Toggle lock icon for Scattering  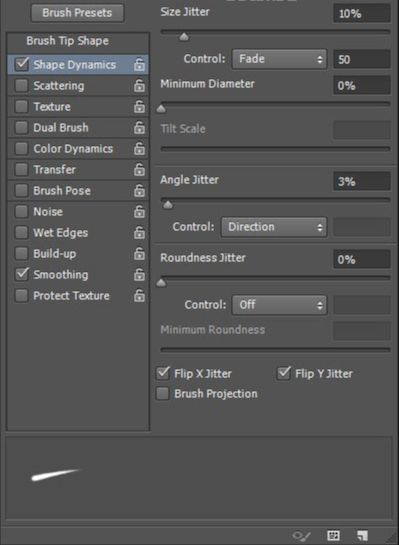pyautogui.click(x=139, y=86)
